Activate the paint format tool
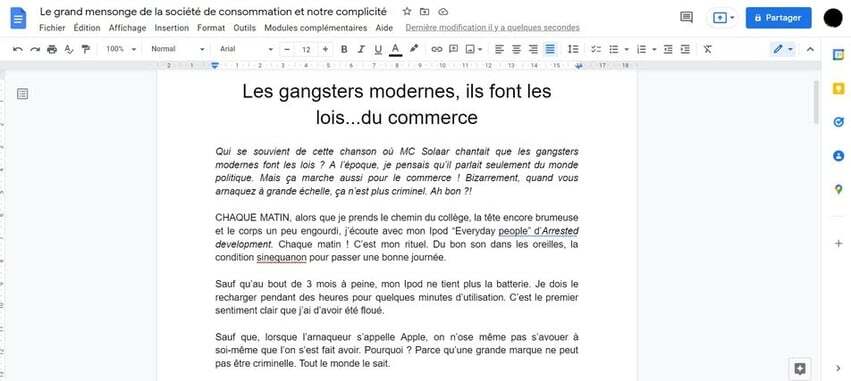This screenshot has width=851, height=381. pyautogui.click(x=85, y=49)
